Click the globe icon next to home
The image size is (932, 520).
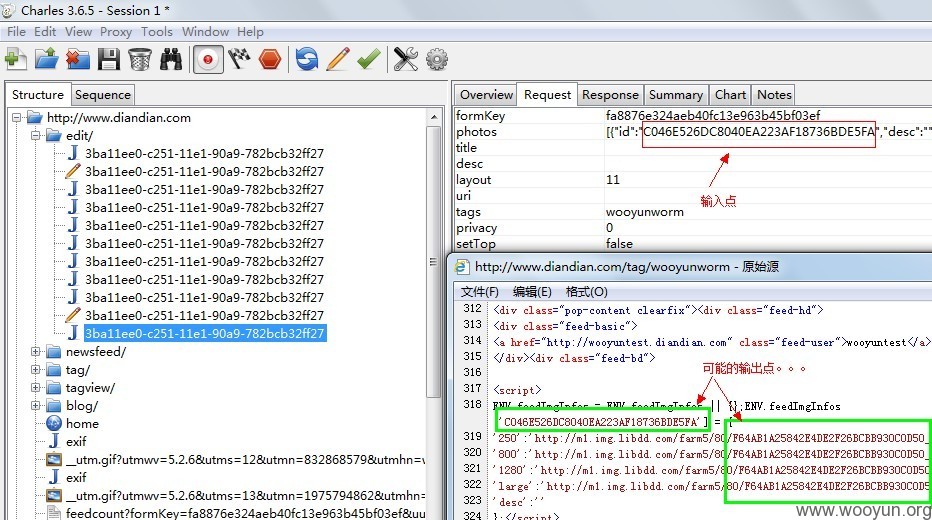[54, 423]
